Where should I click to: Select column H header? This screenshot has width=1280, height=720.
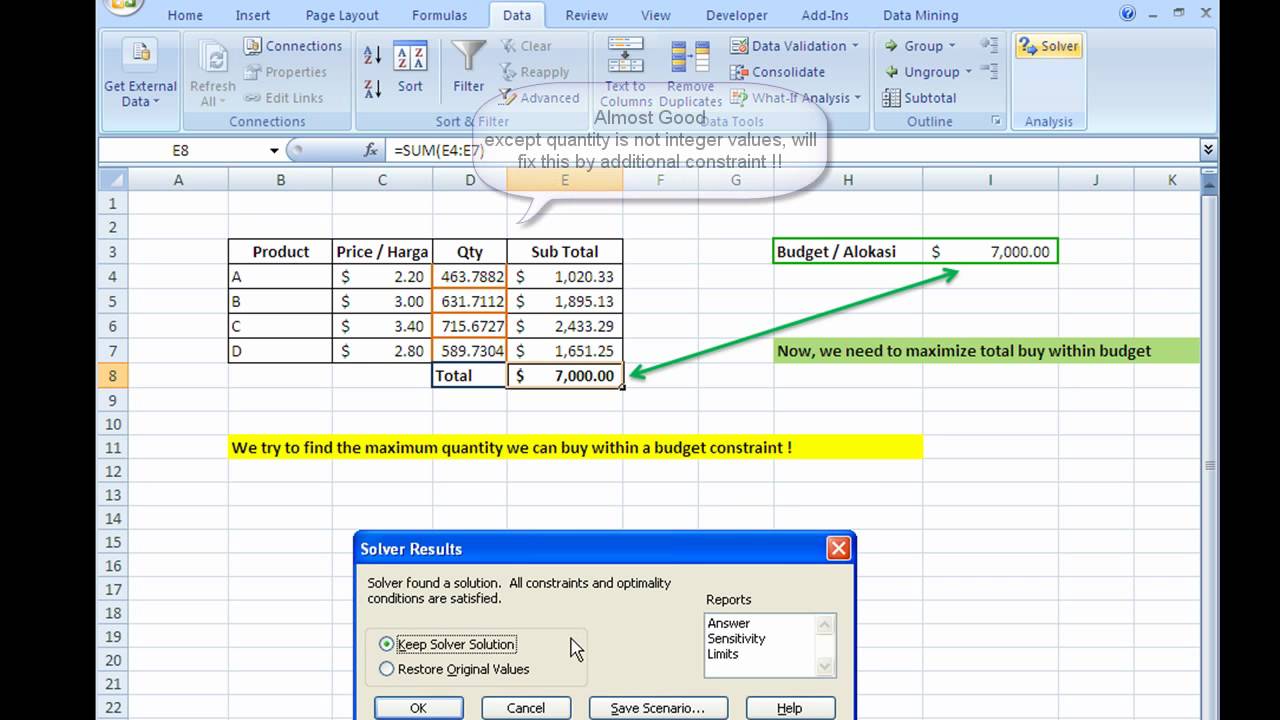847,180
